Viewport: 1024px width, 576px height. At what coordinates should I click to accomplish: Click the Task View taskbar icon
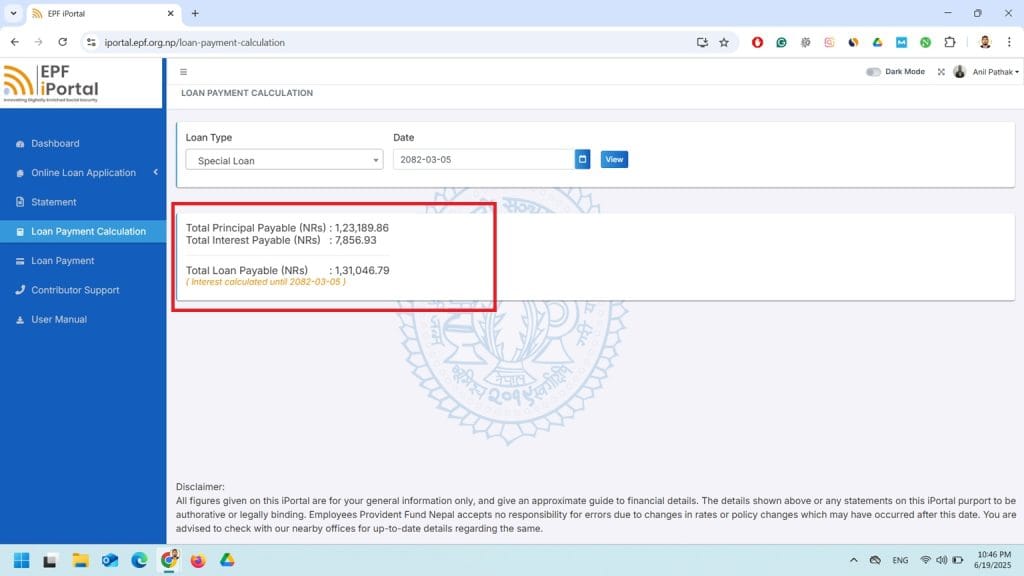click(x=50, y=560)
